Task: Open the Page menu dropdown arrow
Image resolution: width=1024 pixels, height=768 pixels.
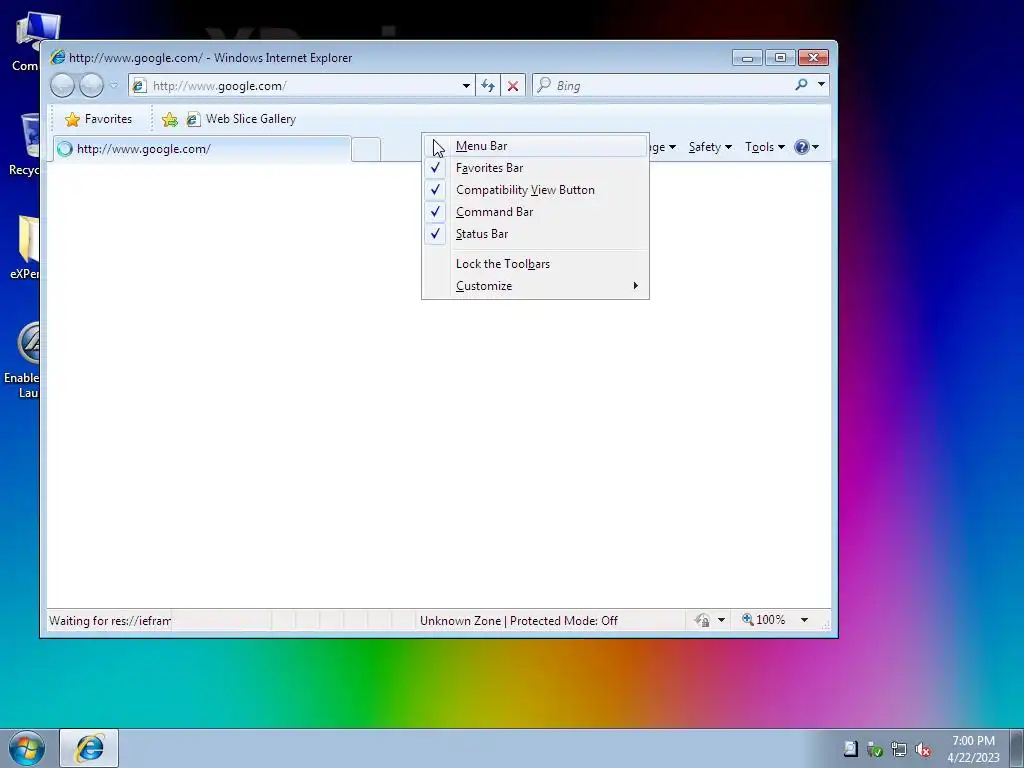Action: tap(672, 147)
